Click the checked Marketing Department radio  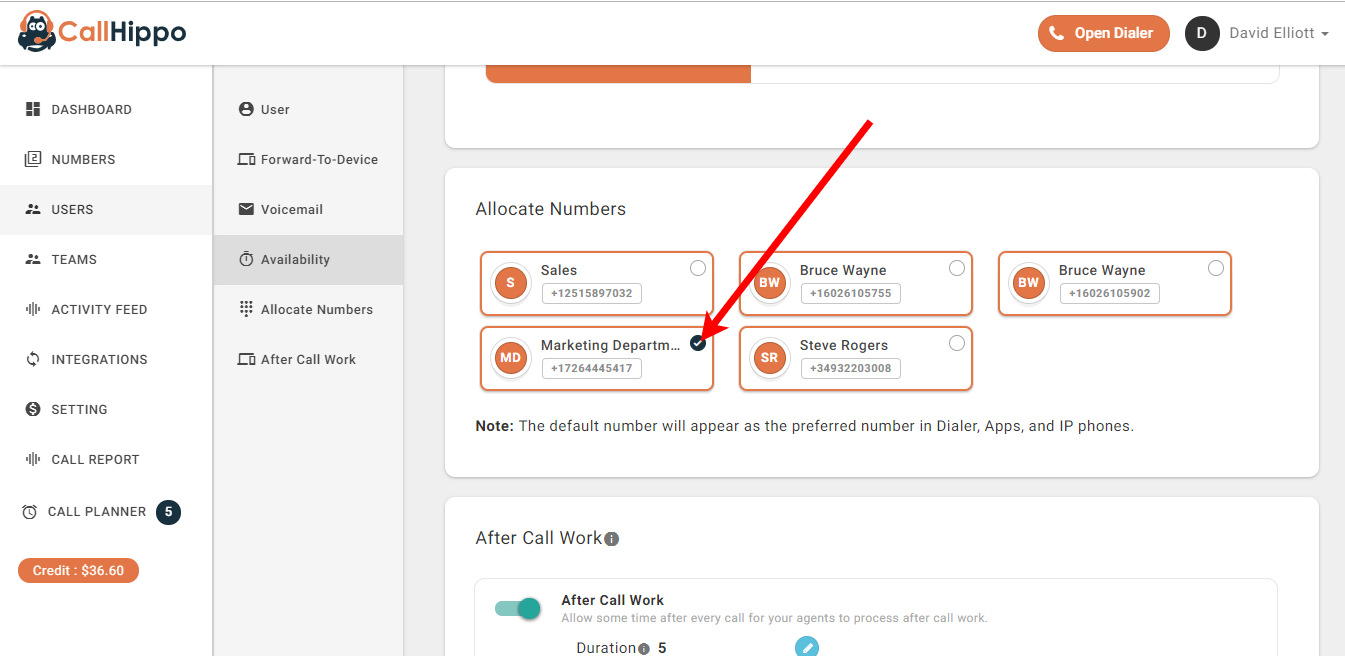pyautogui.click(x=698, y=343)
